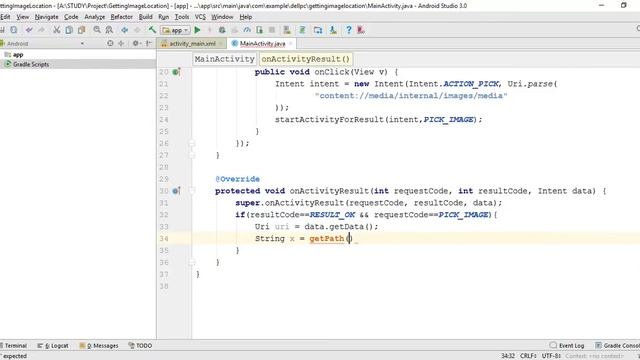Collapse code fold marker at line 26
Screen dimensions: 640x360
coord(192,143)
